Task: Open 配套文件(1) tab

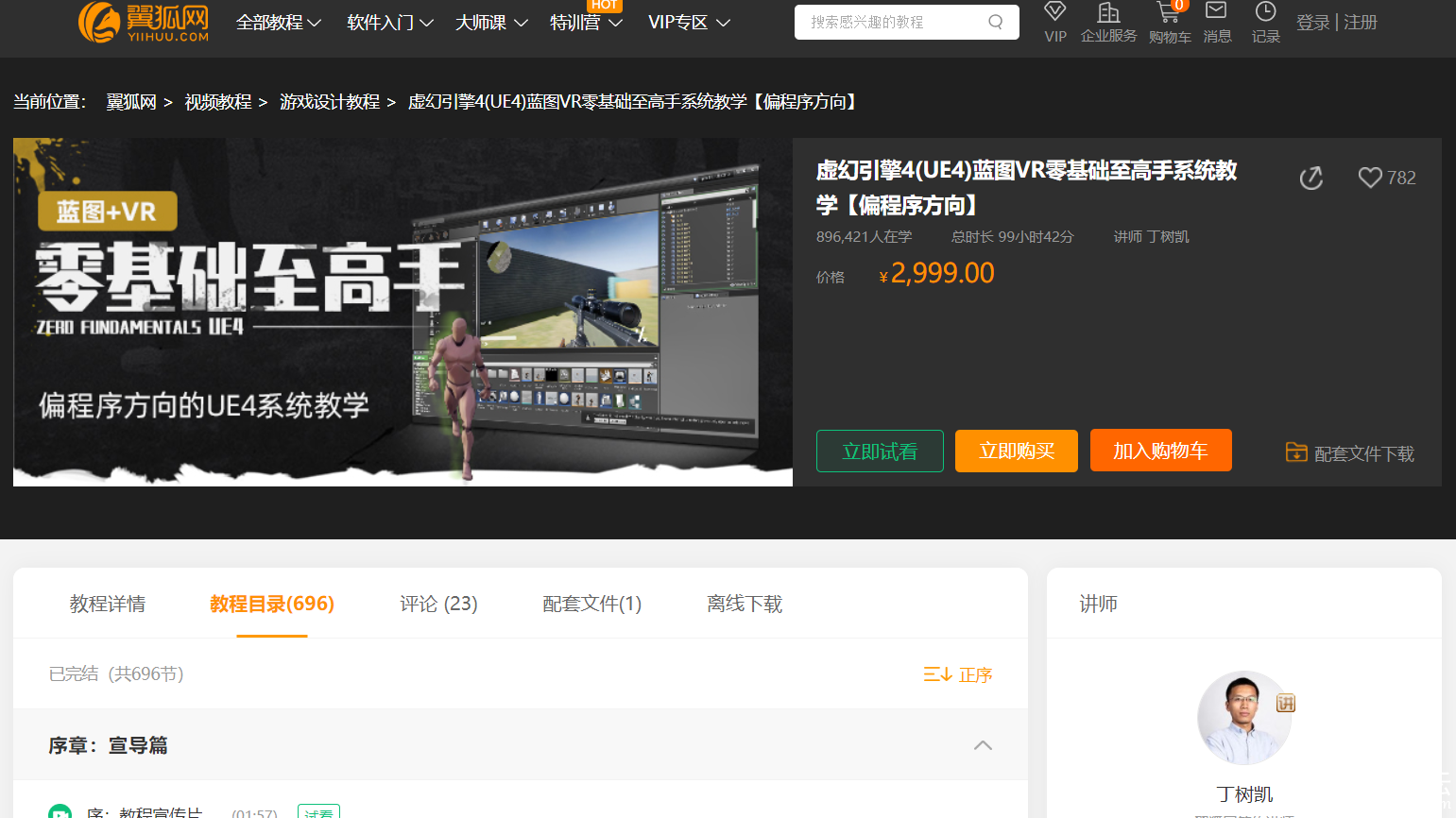Action: pos(592,604)
